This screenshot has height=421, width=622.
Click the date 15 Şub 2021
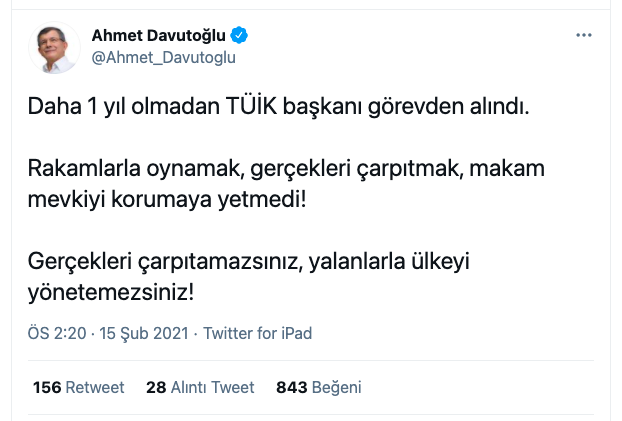[x=145, y=334]
